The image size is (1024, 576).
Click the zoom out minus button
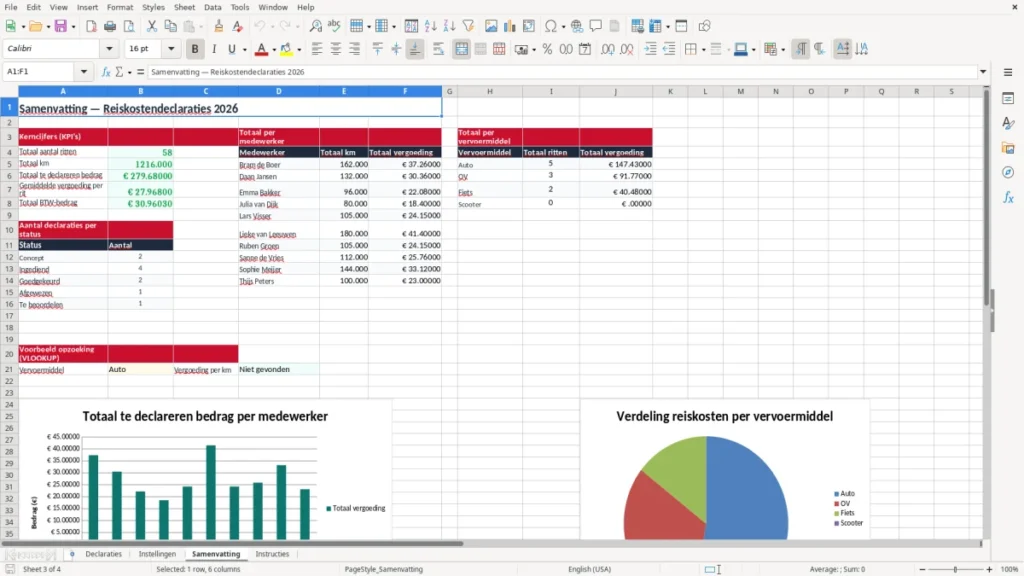[922, 569]
